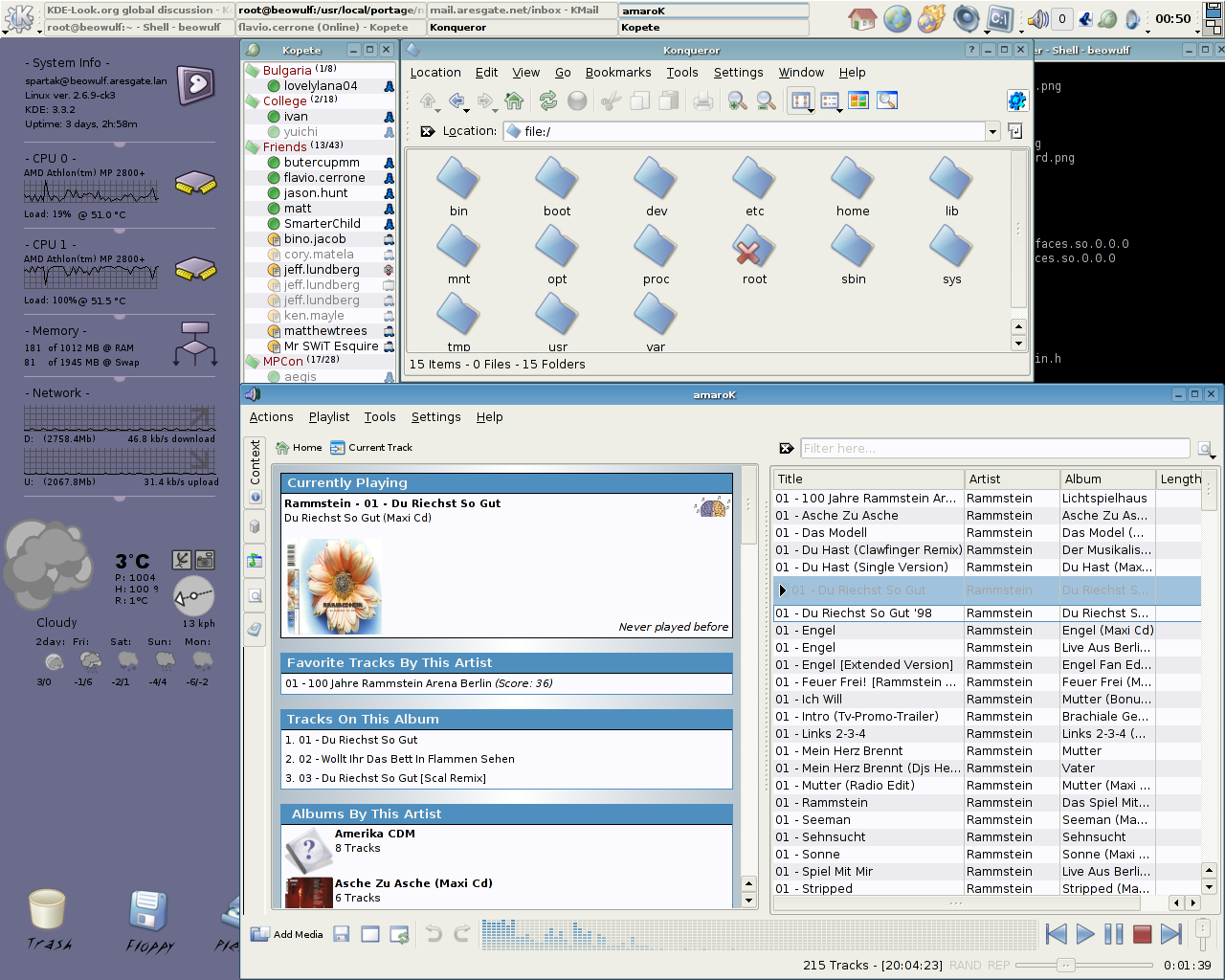Click the stop loading sphere in Konqueror
The width and height of the screenshot is (1225, 980).
[577, 100]
